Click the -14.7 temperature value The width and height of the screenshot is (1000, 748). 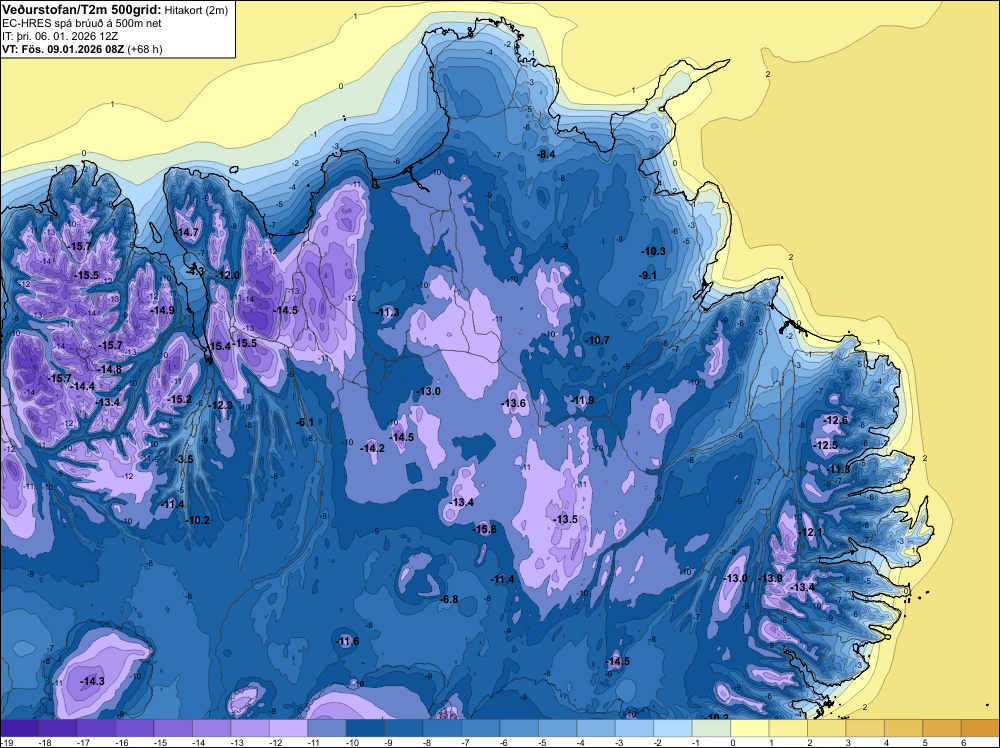[x=187, y=233]
